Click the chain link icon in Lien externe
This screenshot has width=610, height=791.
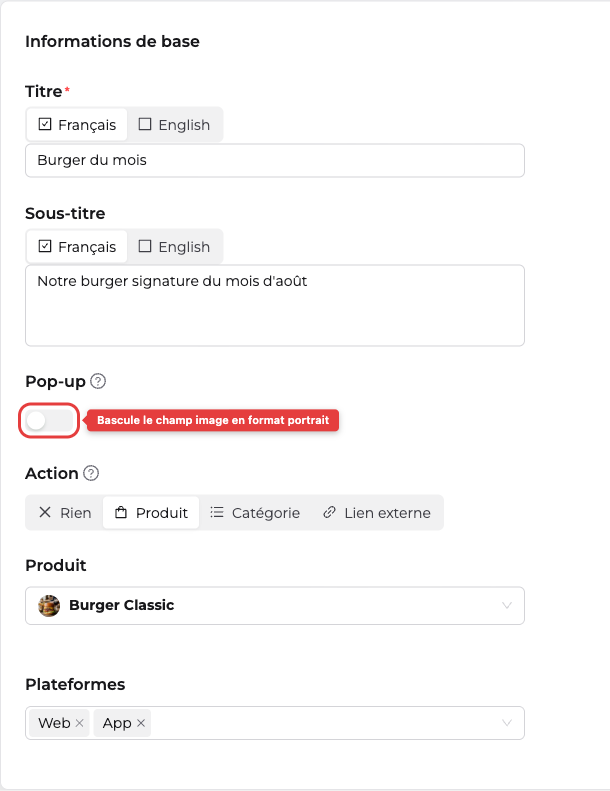click(x=329, y=513)
